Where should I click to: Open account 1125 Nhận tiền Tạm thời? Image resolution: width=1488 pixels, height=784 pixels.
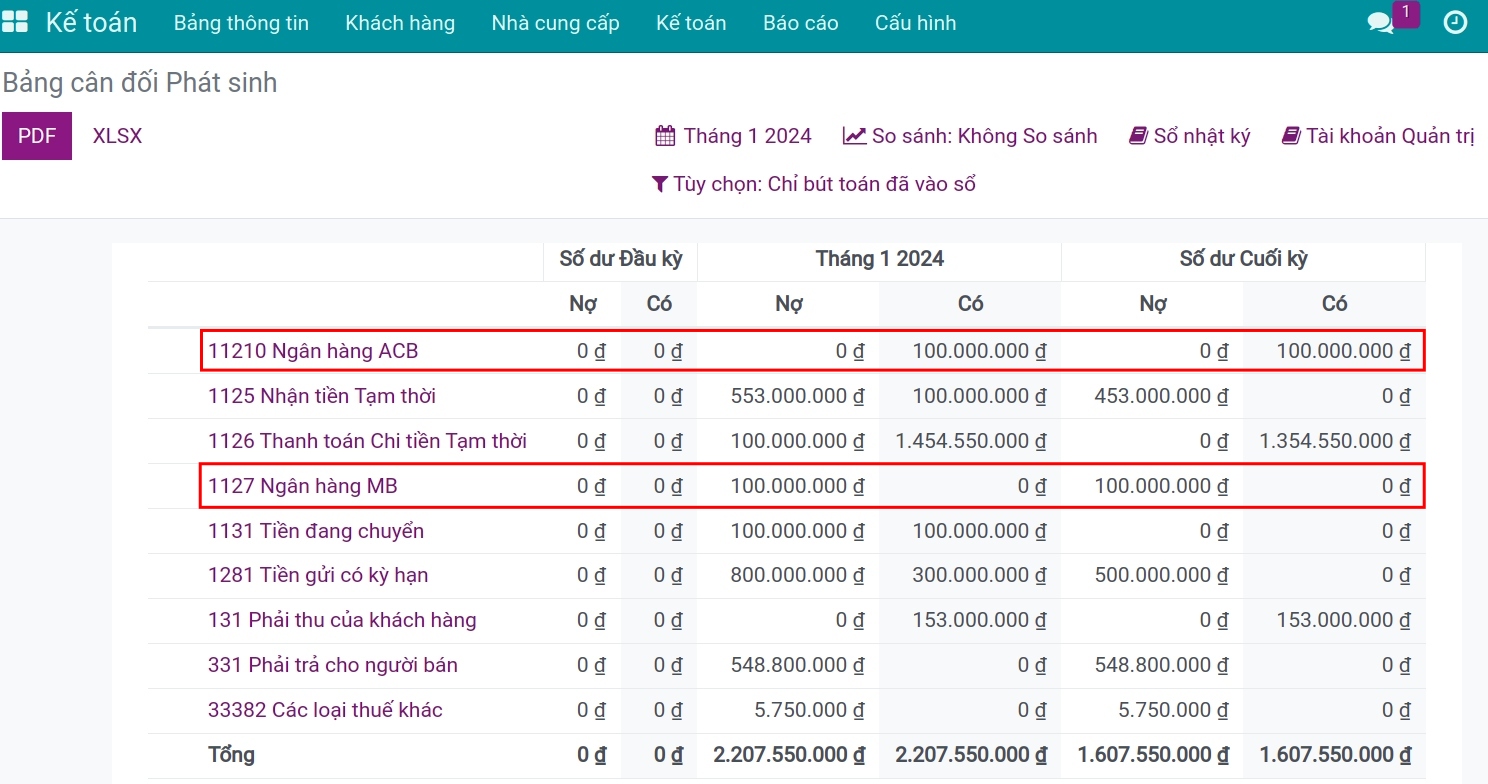click(322, 396)
